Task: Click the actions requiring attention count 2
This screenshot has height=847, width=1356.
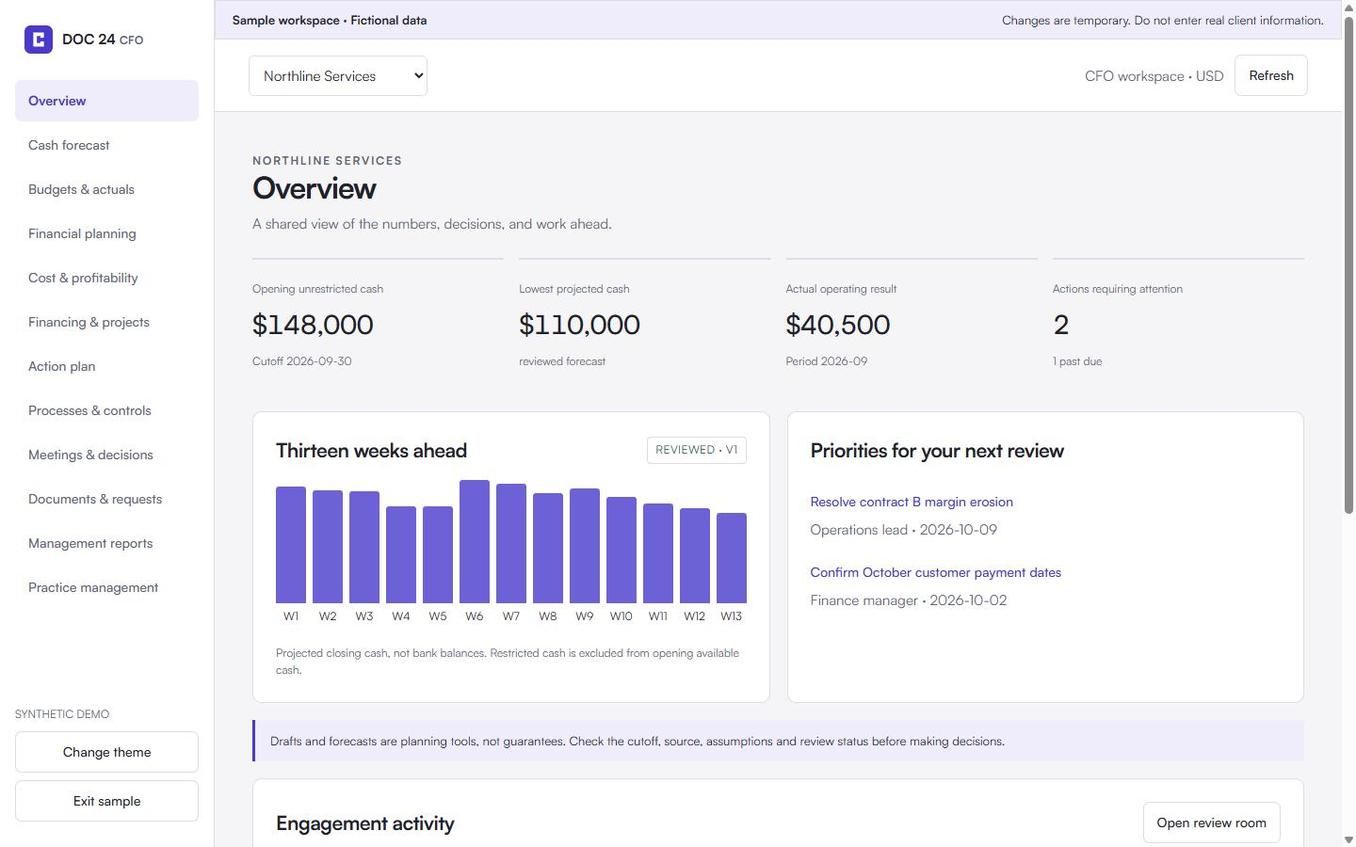Action: [1061, 325]
